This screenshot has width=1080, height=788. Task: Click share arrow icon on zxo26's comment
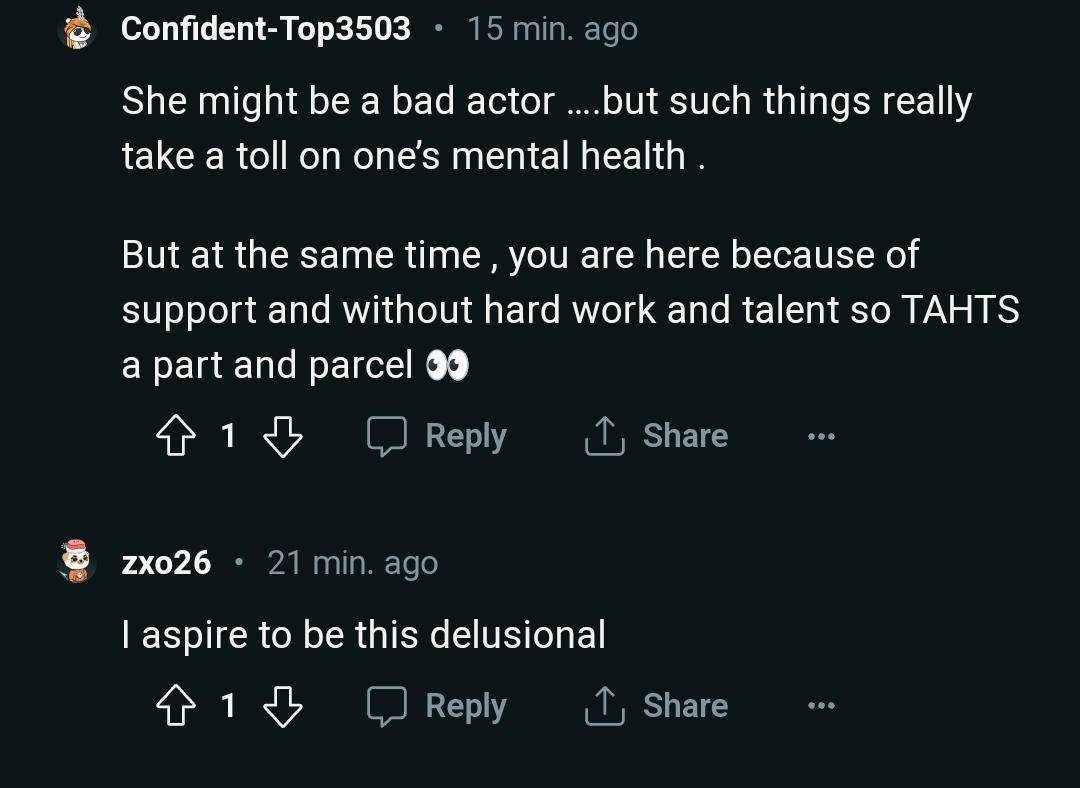tap(605, 706)
